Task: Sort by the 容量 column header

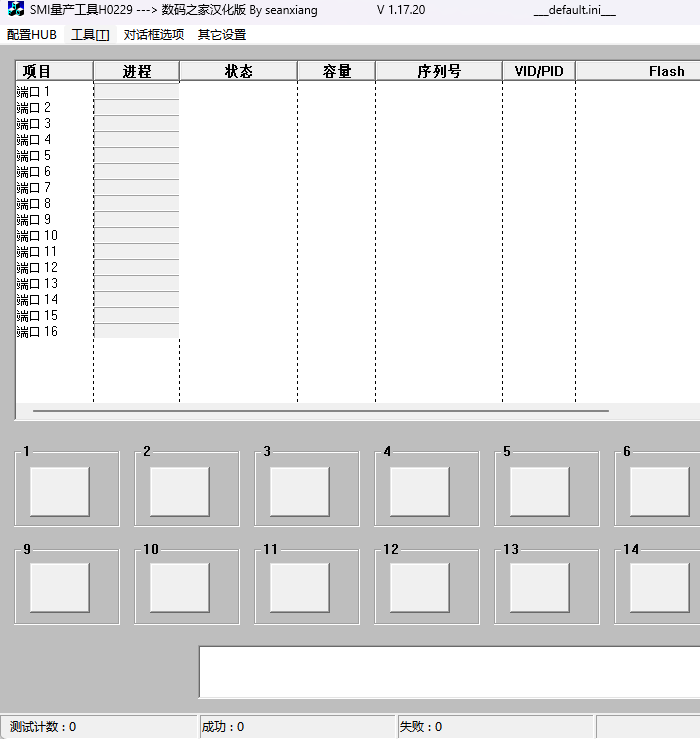Action: [x=336, y=71]
